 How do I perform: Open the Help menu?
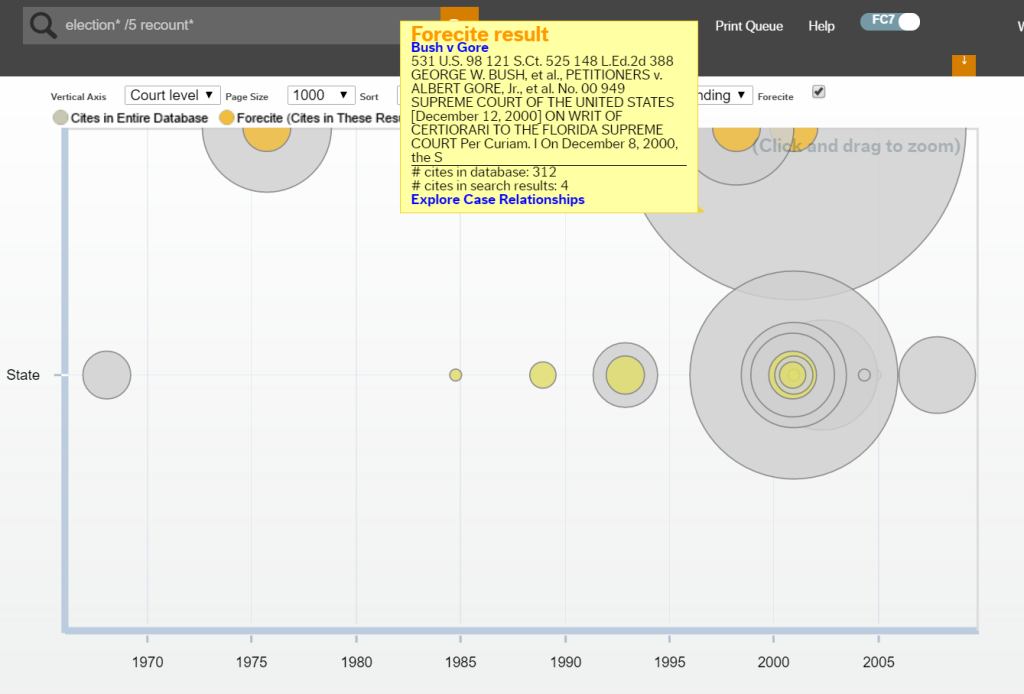click(x=821, y=26)
